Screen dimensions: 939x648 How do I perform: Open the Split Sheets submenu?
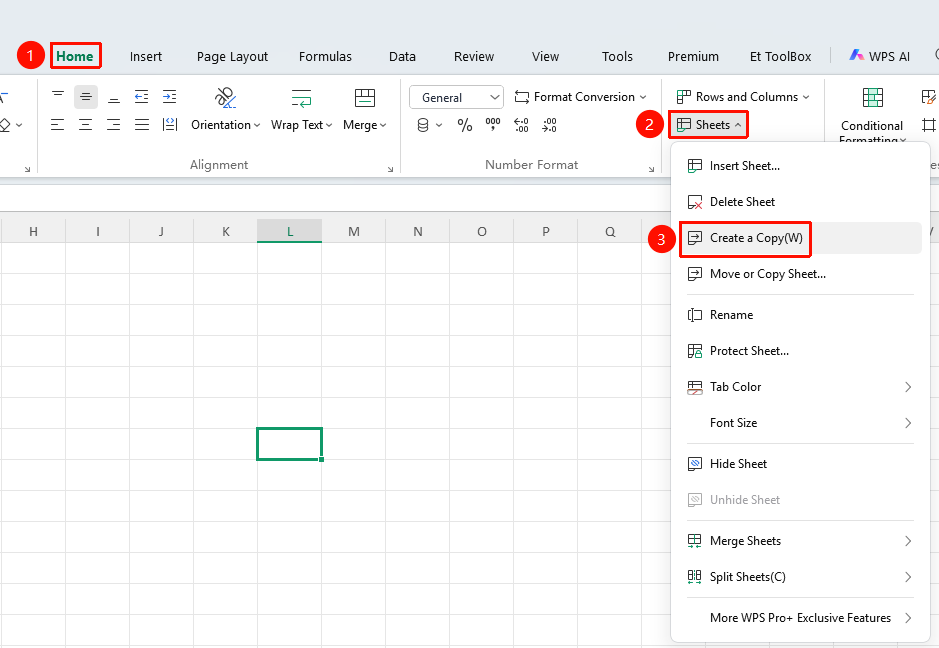pyautogui.click(x=799, y=577)
